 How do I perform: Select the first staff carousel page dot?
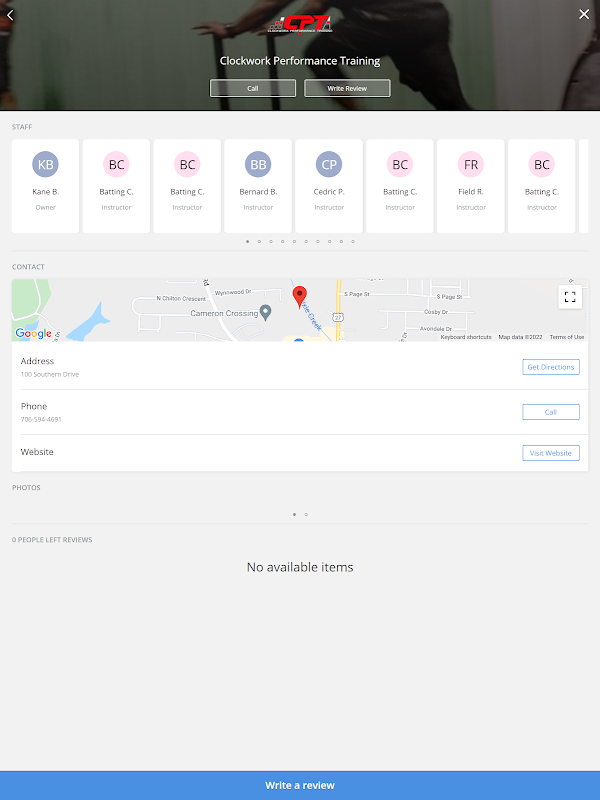click(247, 241)
